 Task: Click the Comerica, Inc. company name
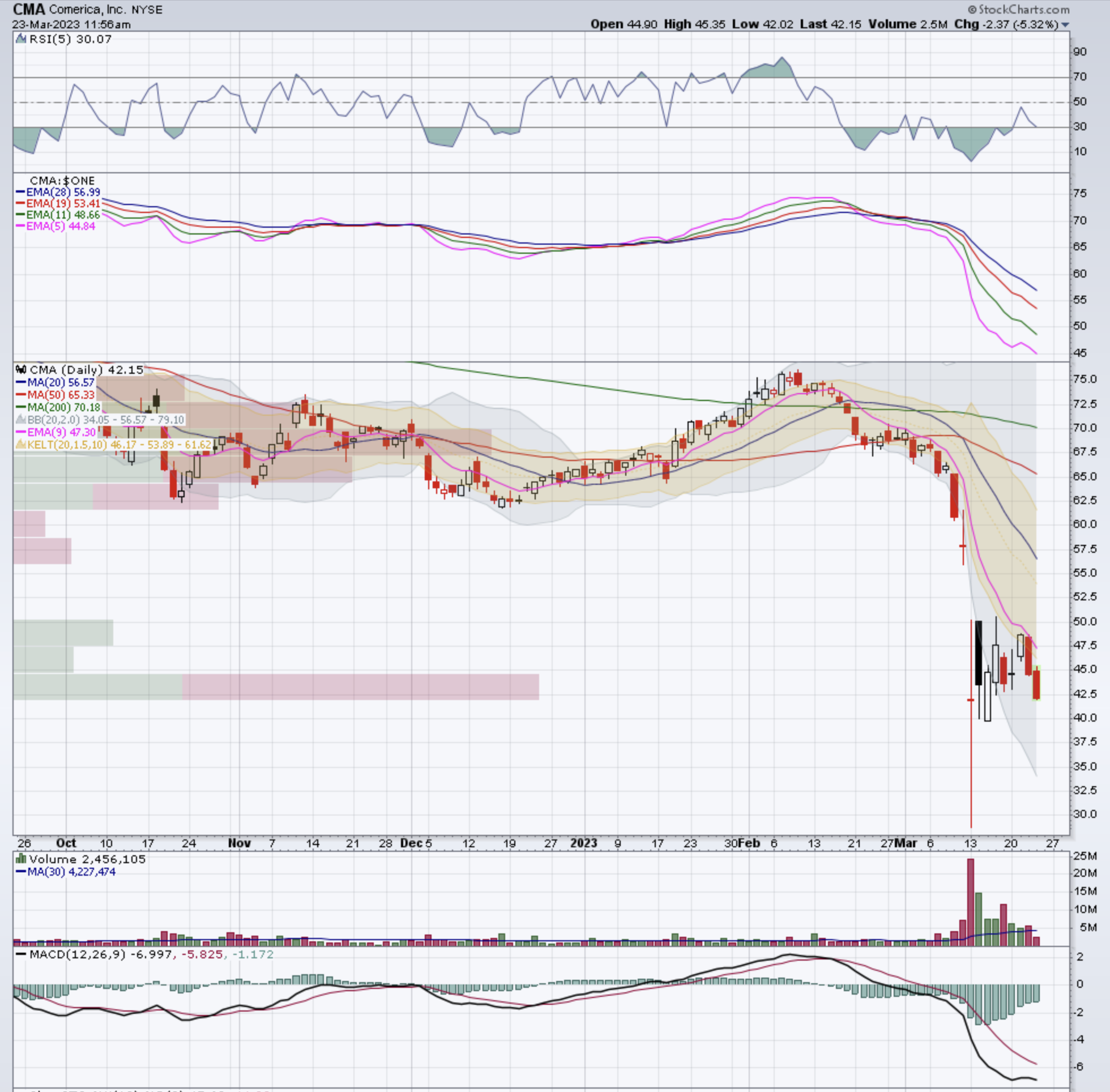88,10
